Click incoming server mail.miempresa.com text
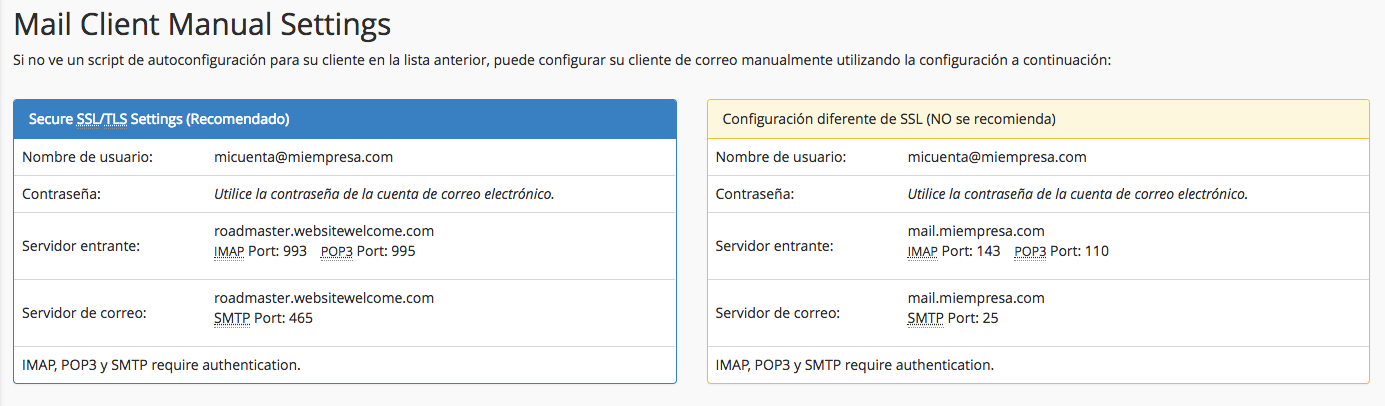This screenshot has height=406, width=1385. [x=976, y=231]
